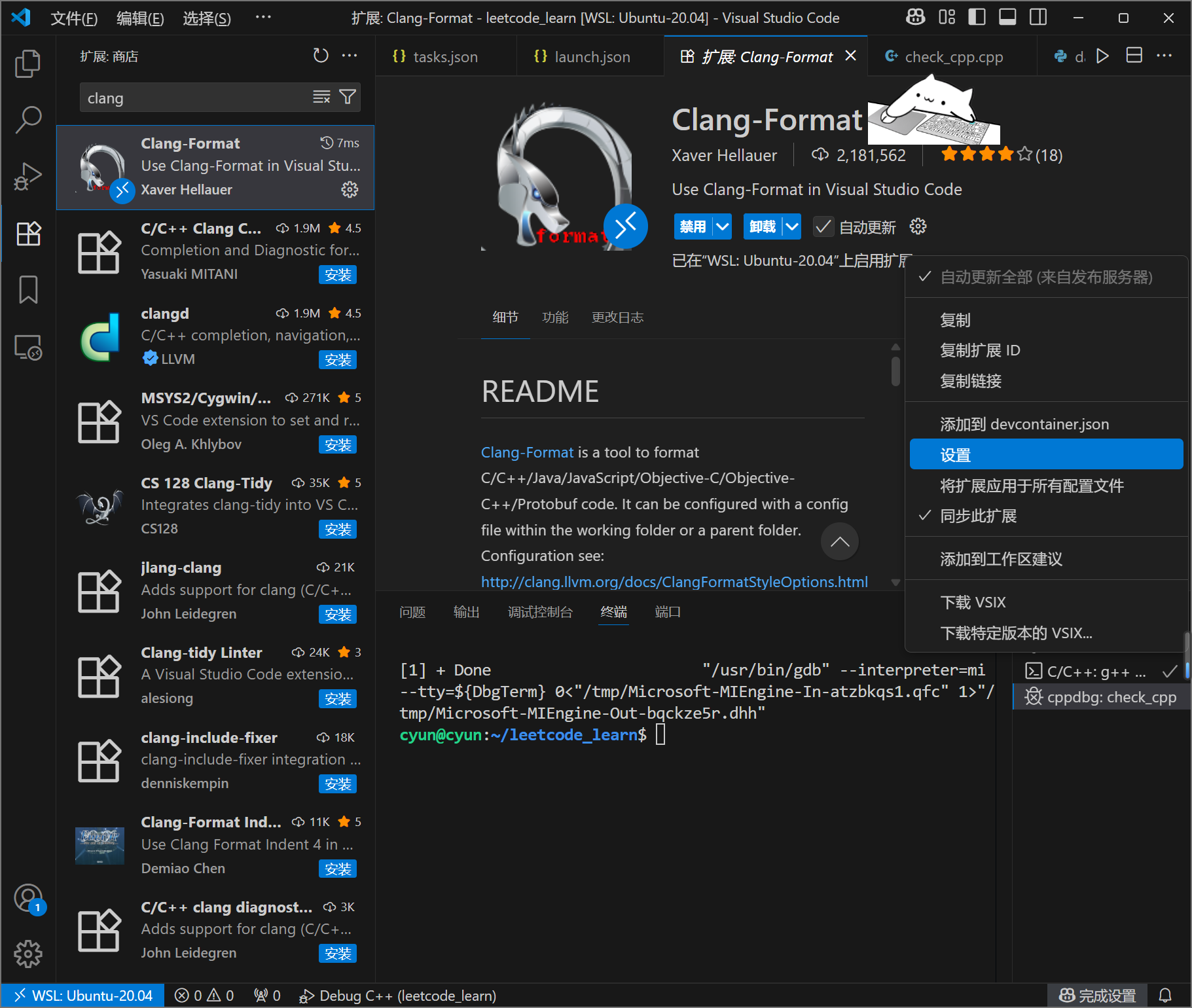Open the Extensions view icon
The image size is (1192, 1008).
pos(28,233)
